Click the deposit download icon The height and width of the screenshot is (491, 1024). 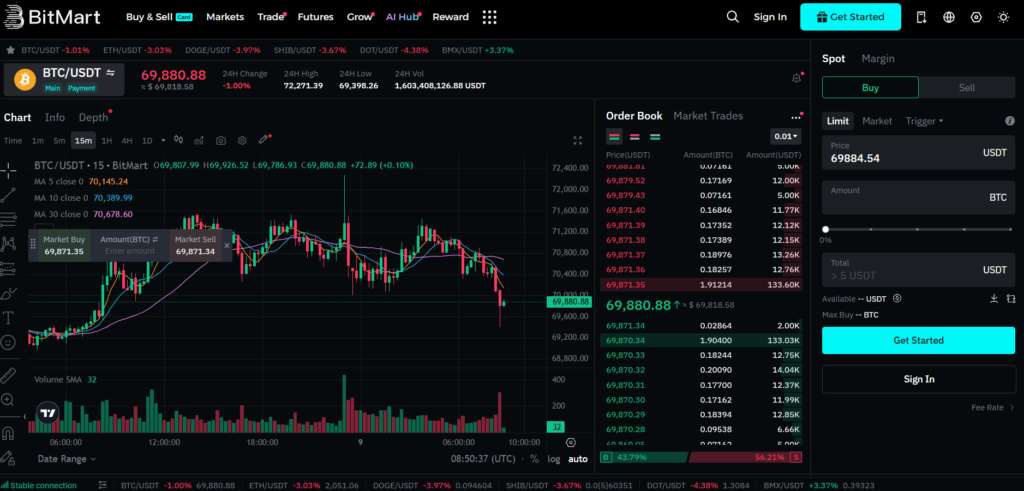coord(994,299)
